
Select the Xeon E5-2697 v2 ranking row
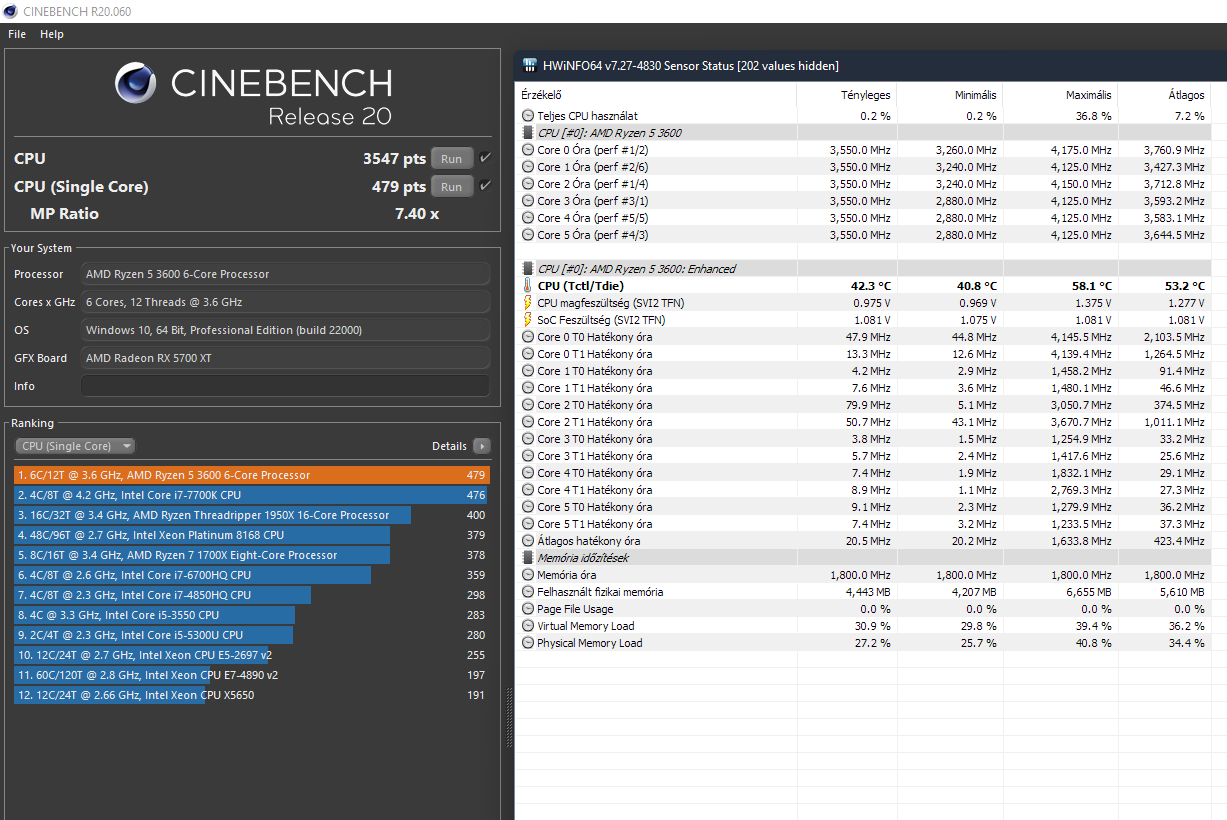tap(252, 655)
